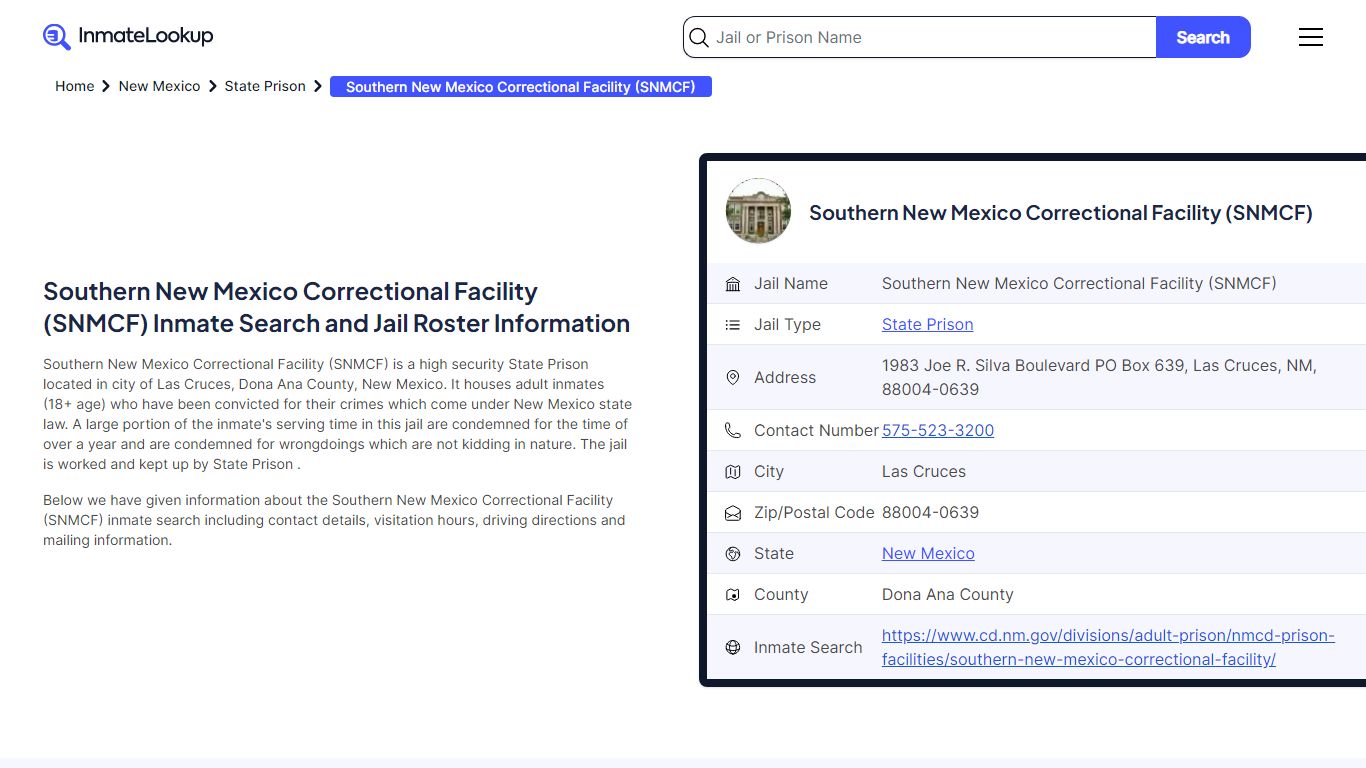
Task: Click the InmateLookup brand name text
Action: [x=146, y=36]
